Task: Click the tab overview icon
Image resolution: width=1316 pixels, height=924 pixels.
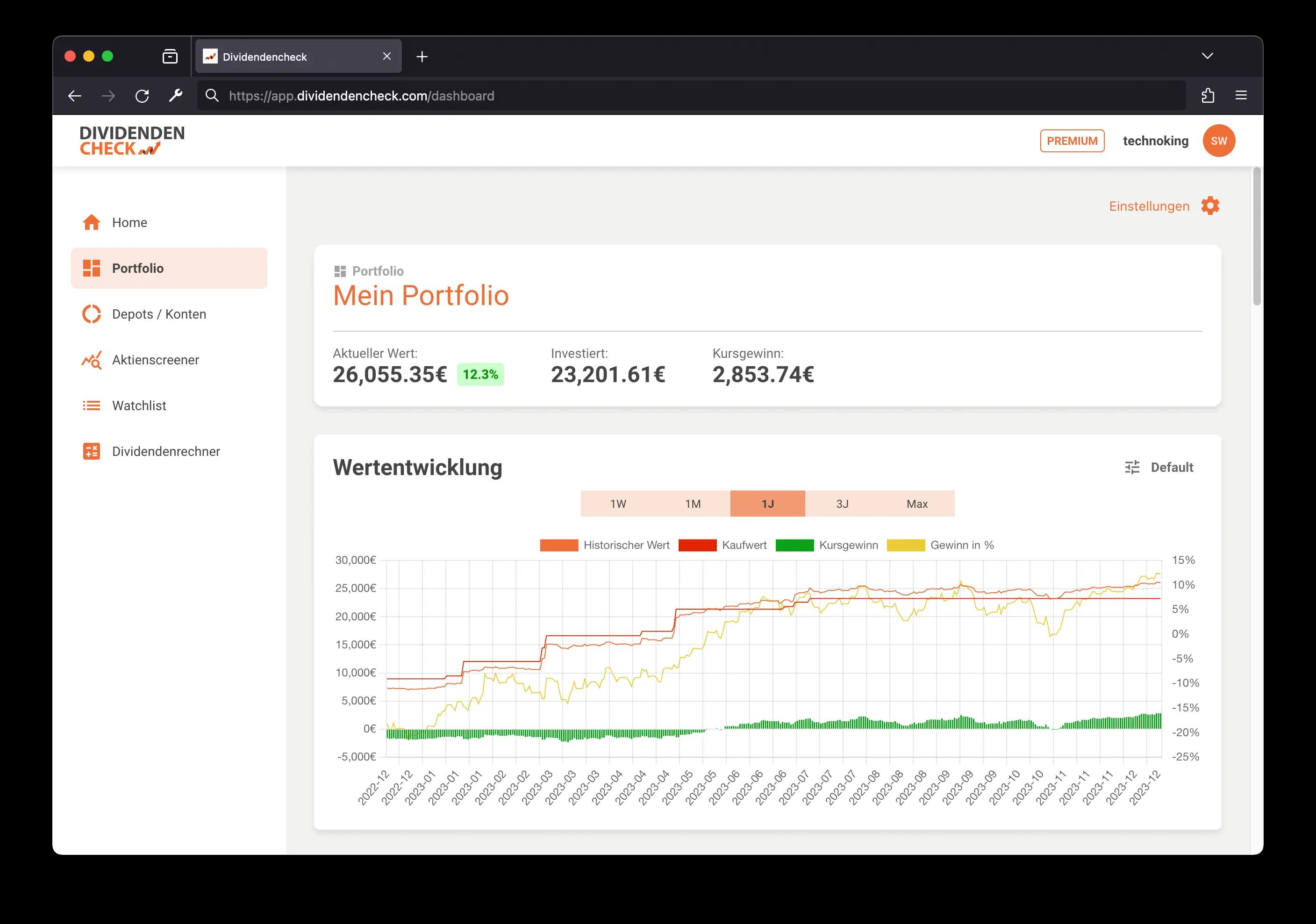Action: [x=170, y=56]
